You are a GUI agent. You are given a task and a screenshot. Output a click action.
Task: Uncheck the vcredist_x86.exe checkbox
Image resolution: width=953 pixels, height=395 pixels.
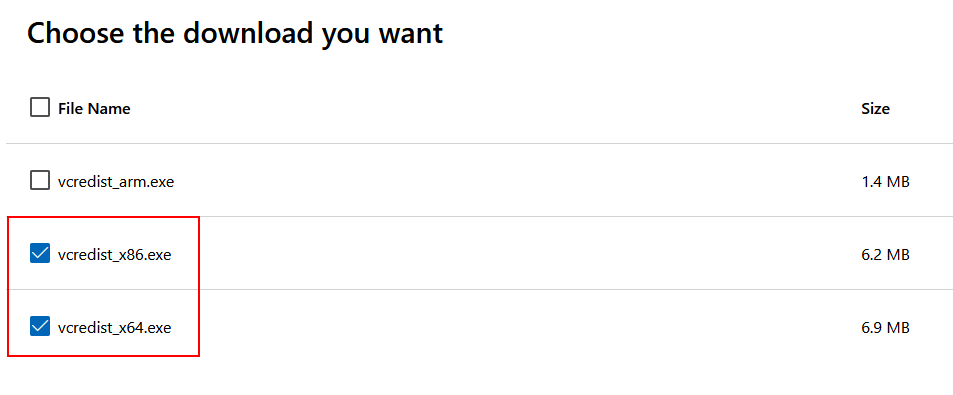pyautogui.click(x=40, y=253)
